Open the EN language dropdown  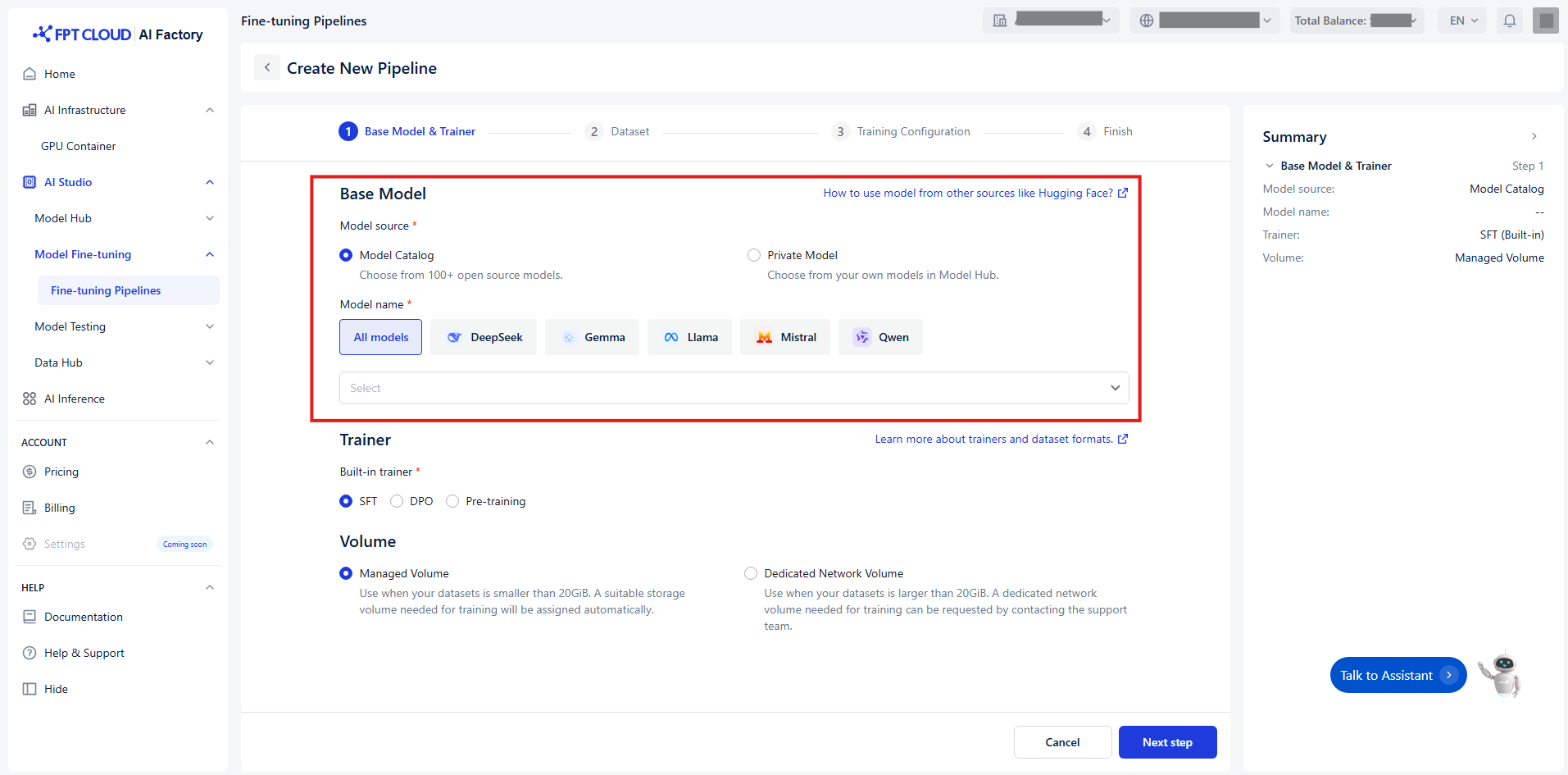pos(1463,21)
